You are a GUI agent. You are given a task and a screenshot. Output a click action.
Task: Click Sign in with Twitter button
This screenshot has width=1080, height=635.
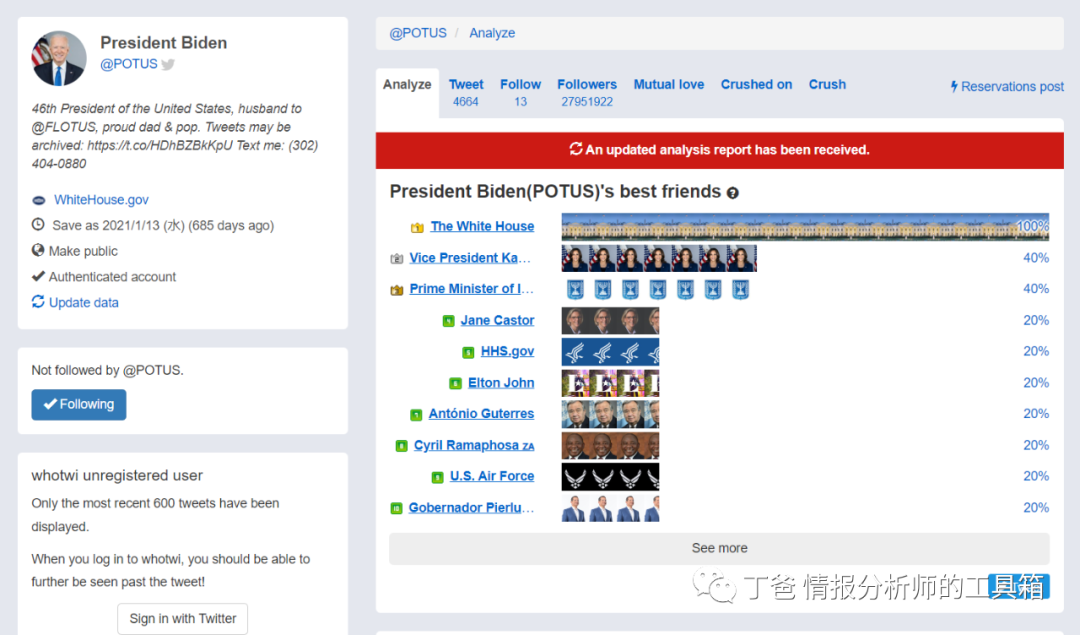[x=183, y=618]
